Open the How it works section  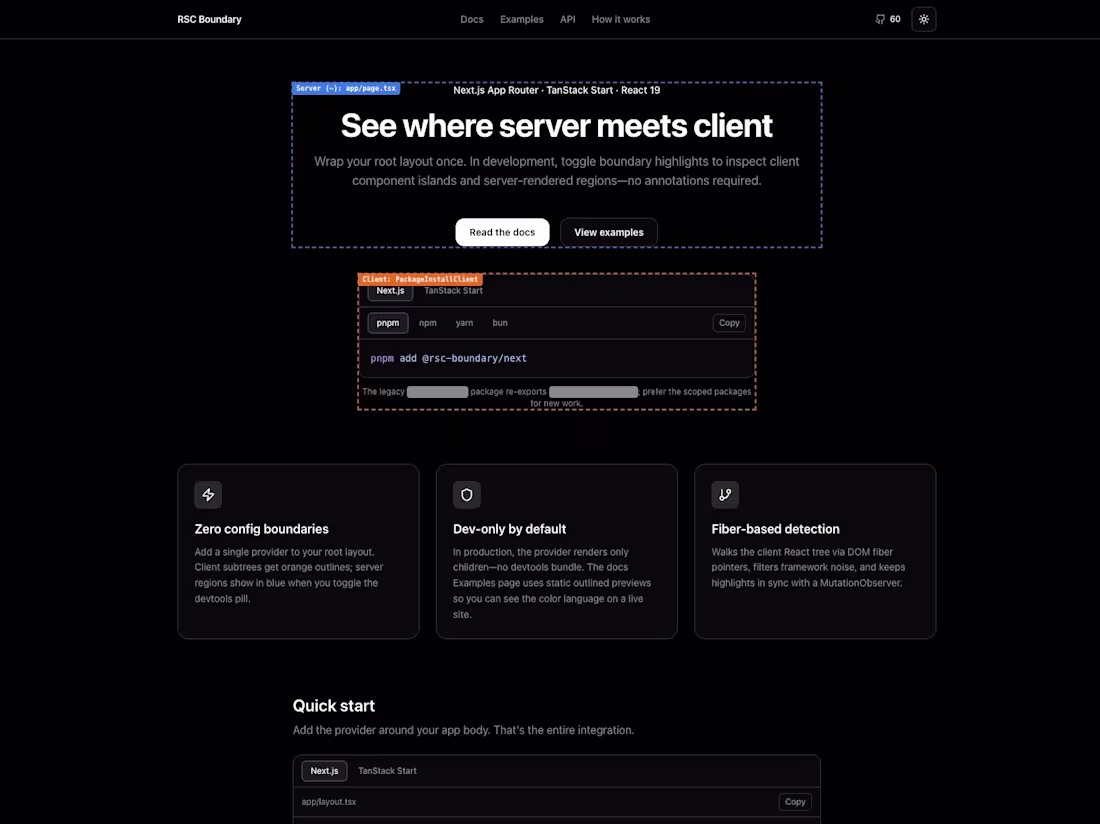pyautogui.click(x=620, y=19)
